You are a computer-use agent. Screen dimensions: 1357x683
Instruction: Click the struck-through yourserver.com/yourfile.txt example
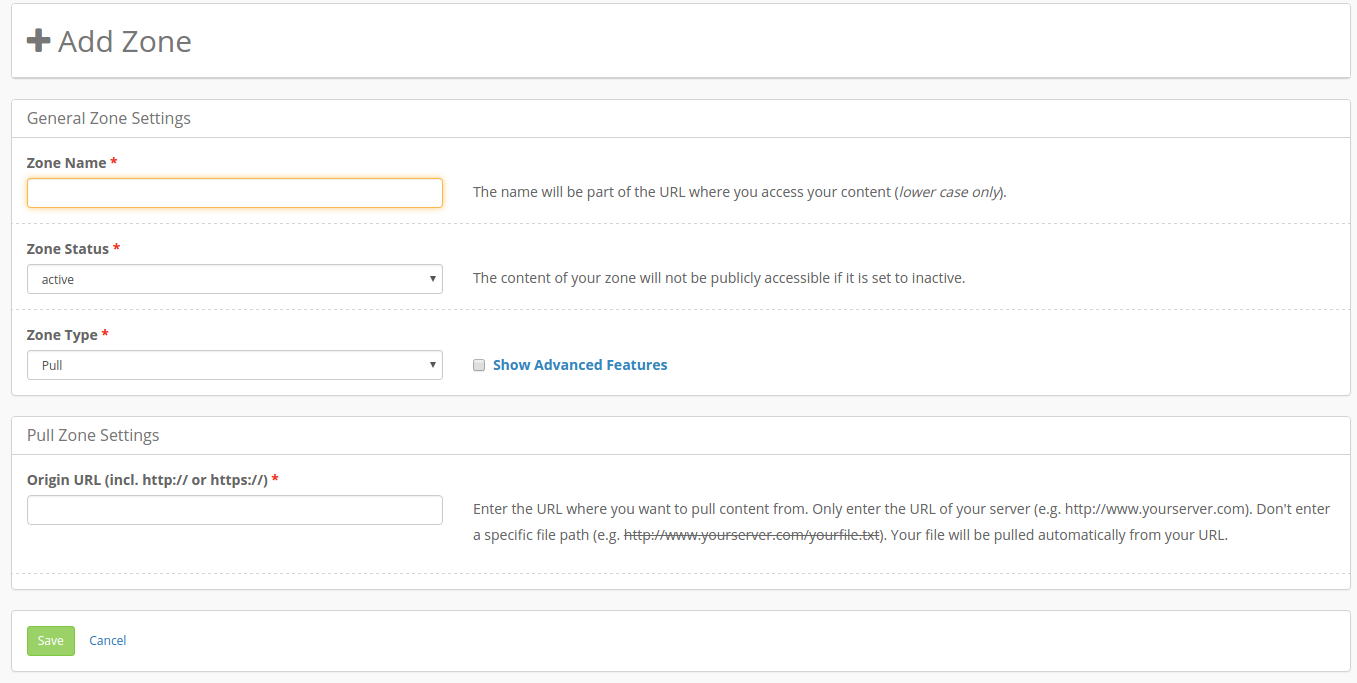751,535
